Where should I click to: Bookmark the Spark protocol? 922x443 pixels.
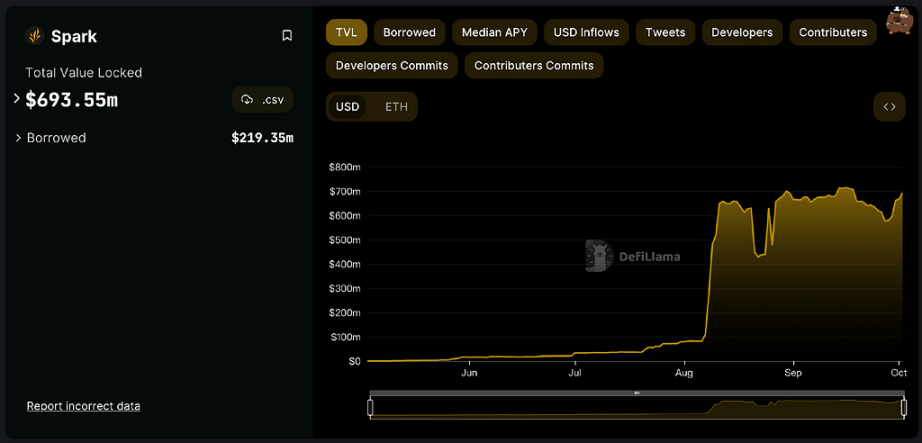(287, 36)
